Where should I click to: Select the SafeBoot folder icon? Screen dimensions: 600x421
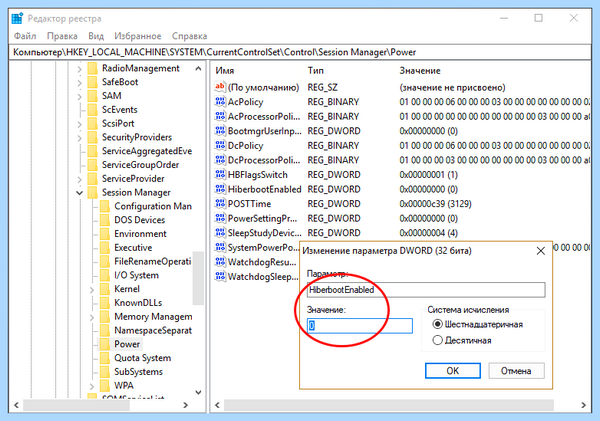pyautogui.click(x=93, y=82)
